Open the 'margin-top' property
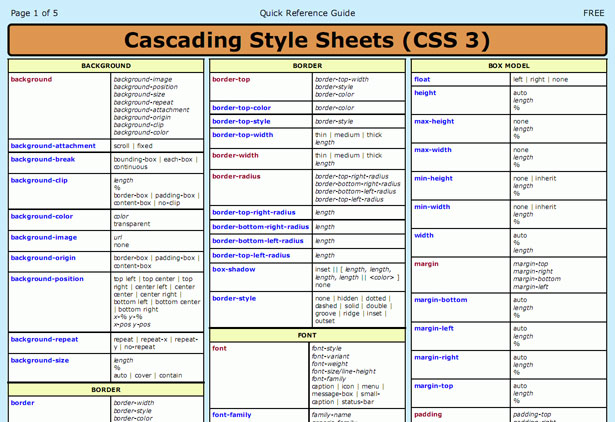 tap(433, 386)
